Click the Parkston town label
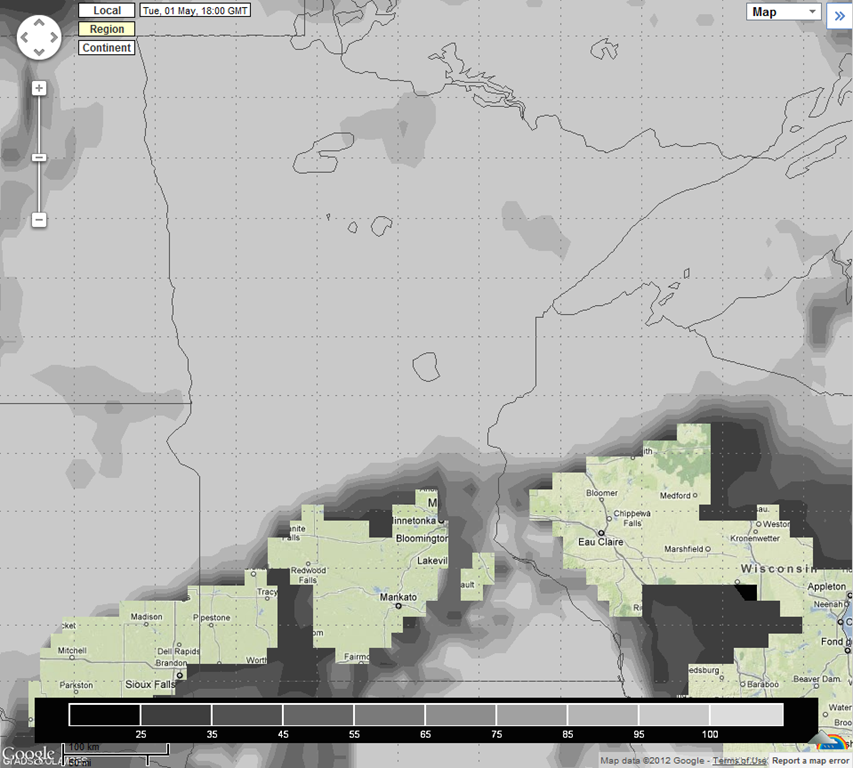853x768 pixels. (76, 685)
